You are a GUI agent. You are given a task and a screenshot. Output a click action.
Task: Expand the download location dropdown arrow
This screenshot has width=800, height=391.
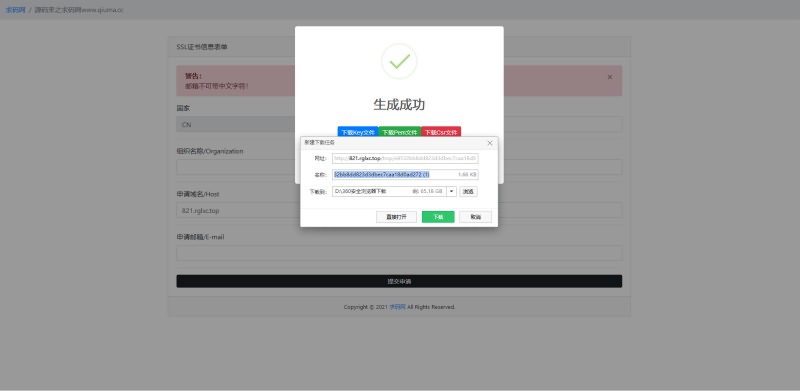pyautogui.click(x=452, y=191)
